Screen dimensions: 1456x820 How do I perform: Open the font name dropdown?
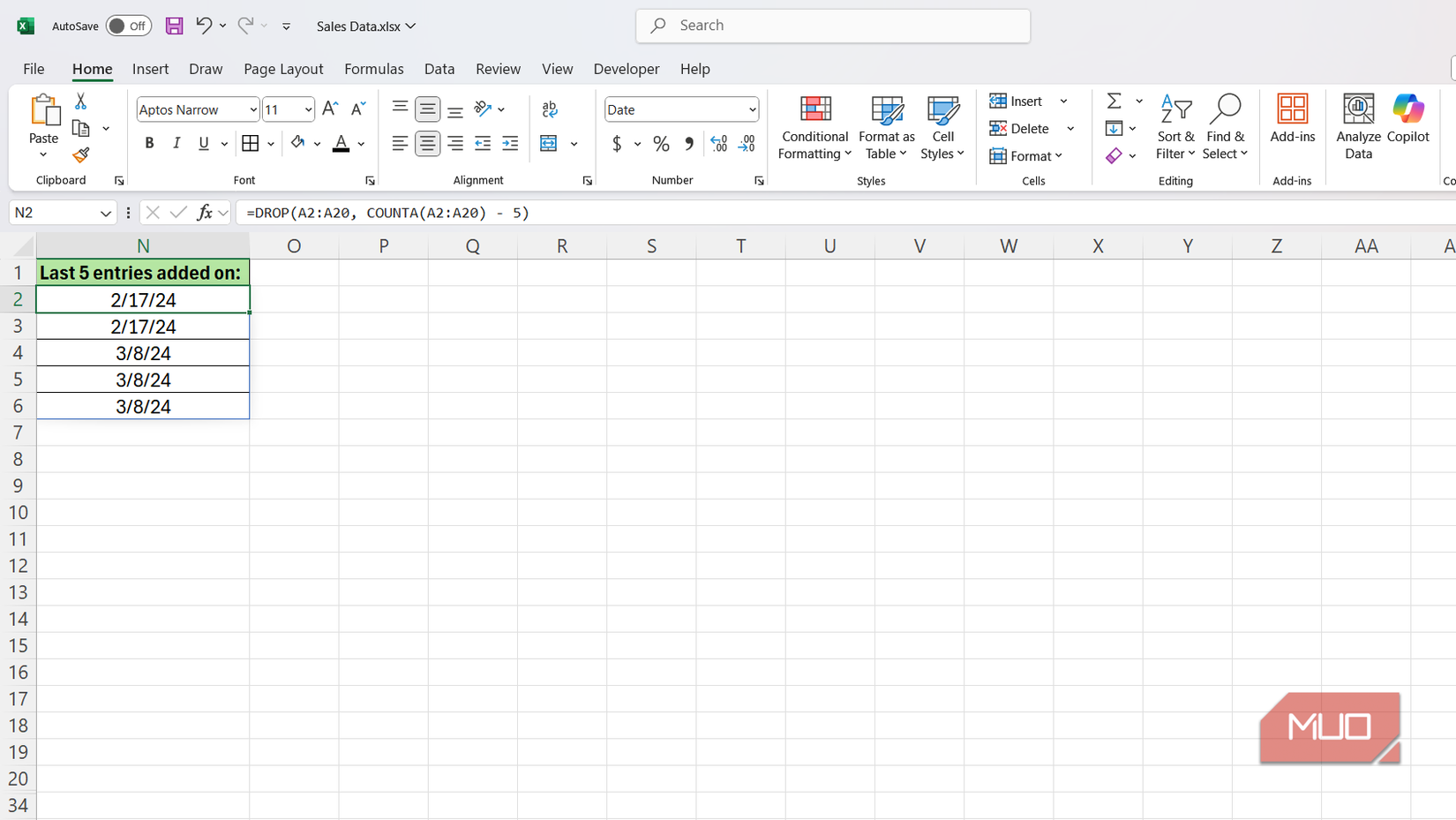pos(252,109)
